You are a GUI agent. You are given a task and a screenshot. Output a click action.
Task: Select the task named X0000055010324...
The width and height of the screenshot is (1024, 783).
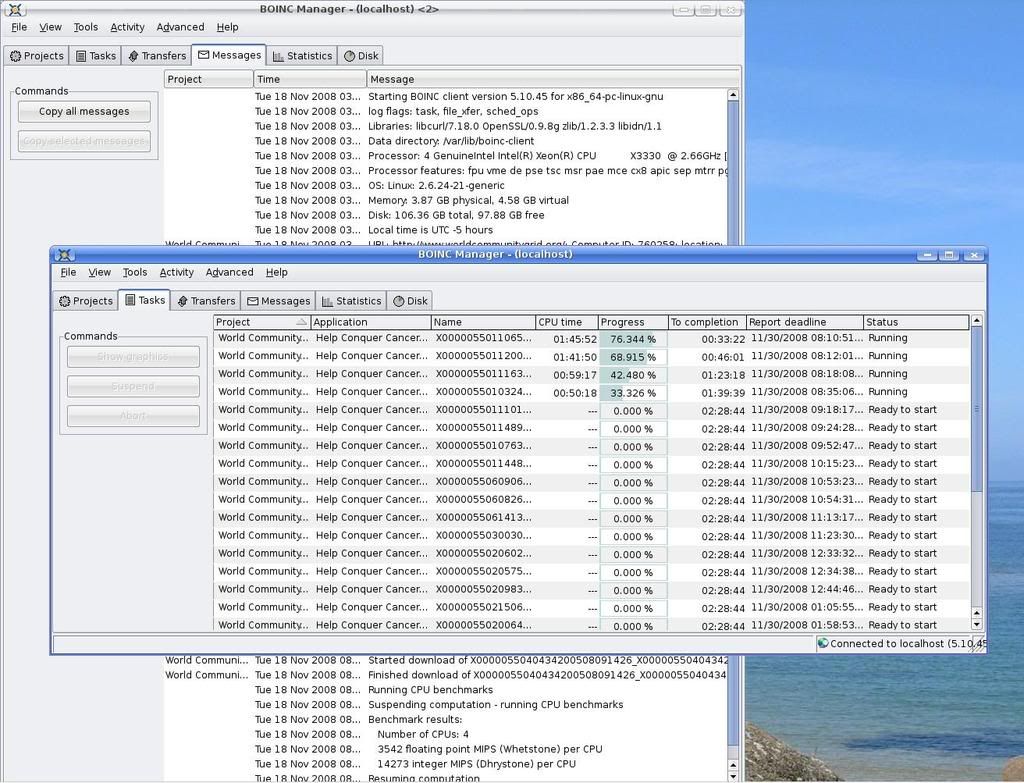[592, 392]
